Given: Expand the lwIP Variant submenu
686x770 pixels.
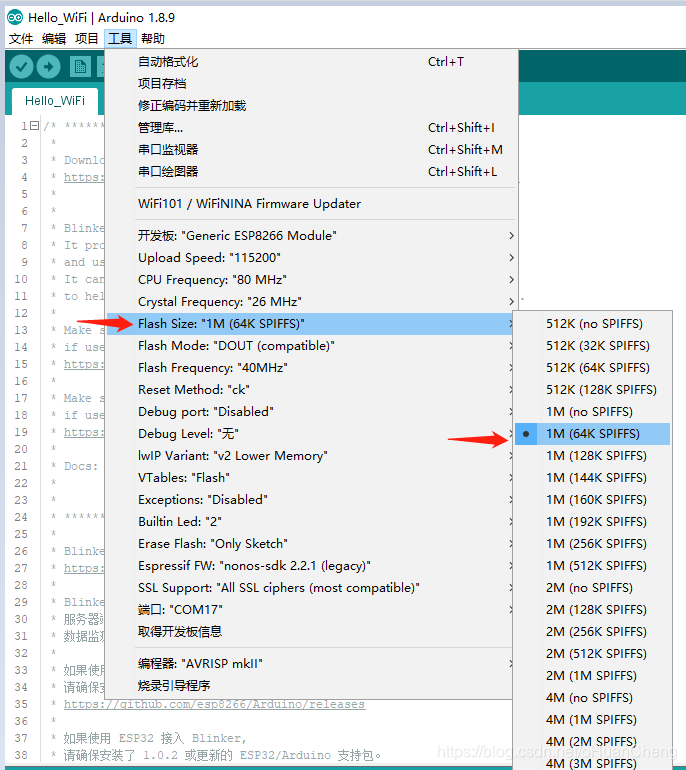Looking at the screenshot, I should pos(310,456).
